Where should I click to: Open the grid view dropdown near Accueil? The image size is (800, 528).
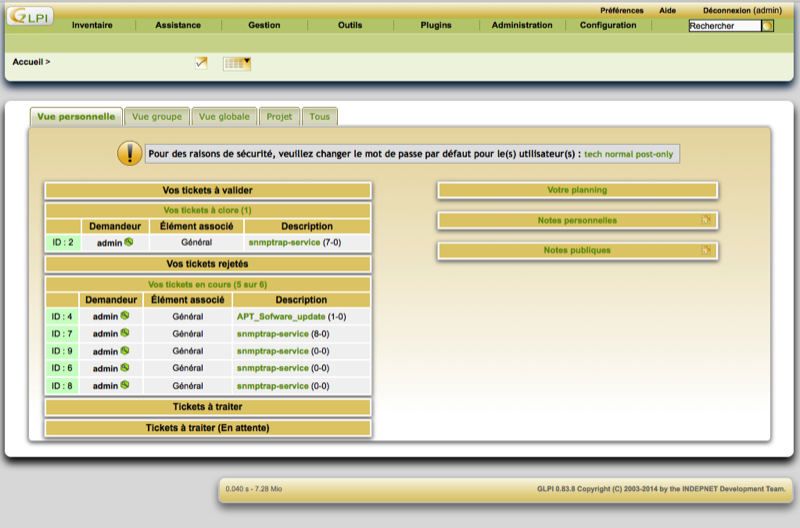pos(236,63)
